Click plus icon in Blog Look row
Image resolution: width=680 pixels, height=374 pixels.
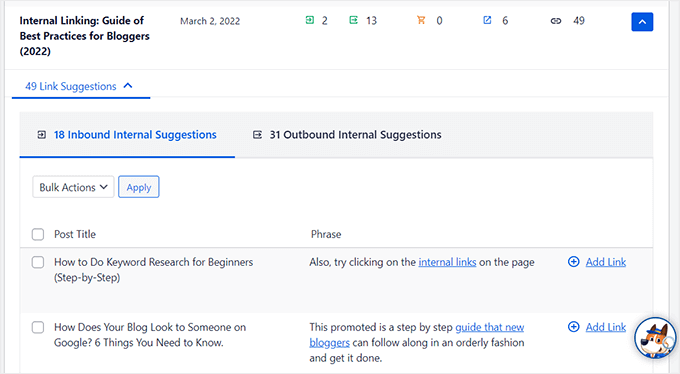tap(573, 327)
